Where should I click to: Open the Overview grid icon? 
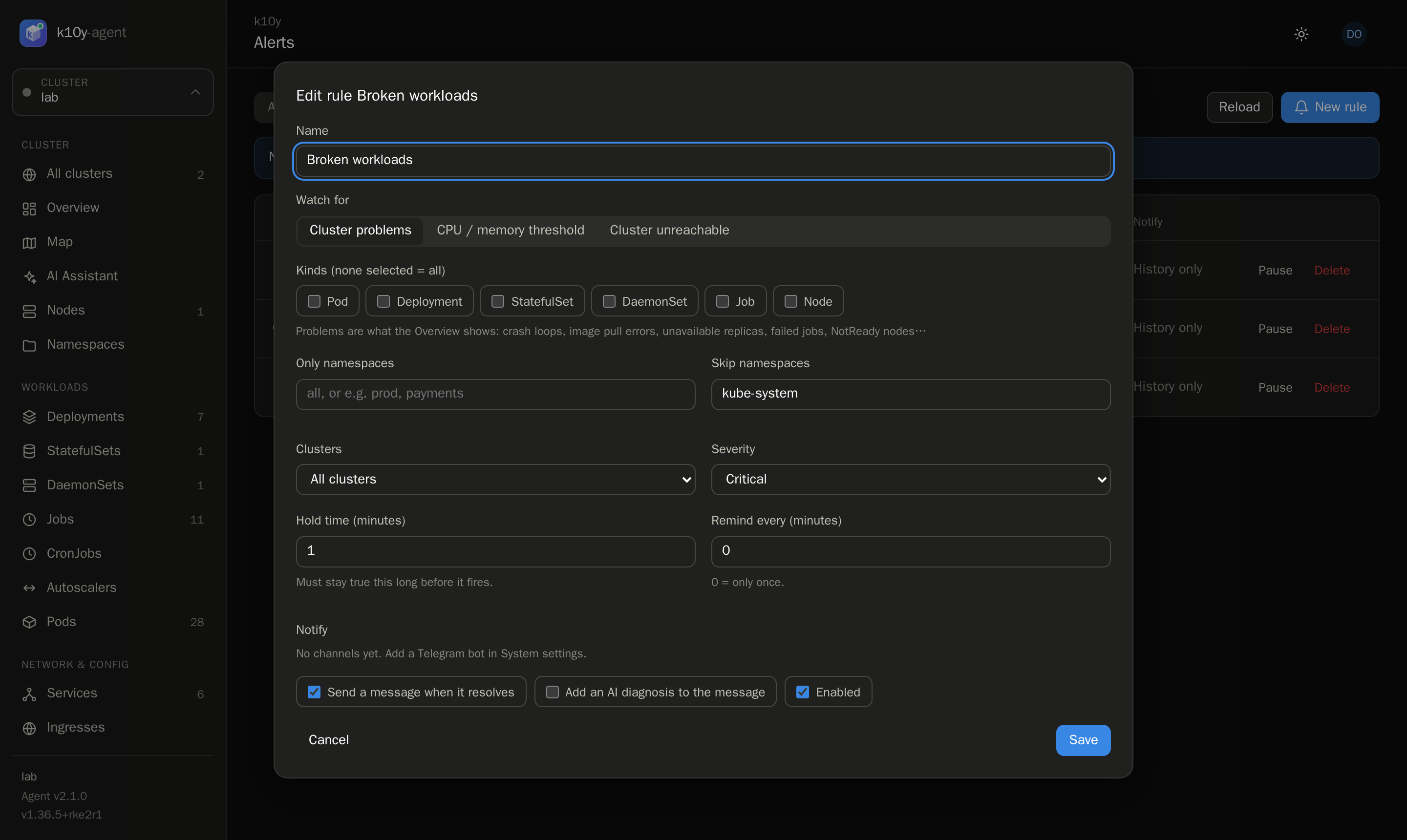[x=29, y=209]
